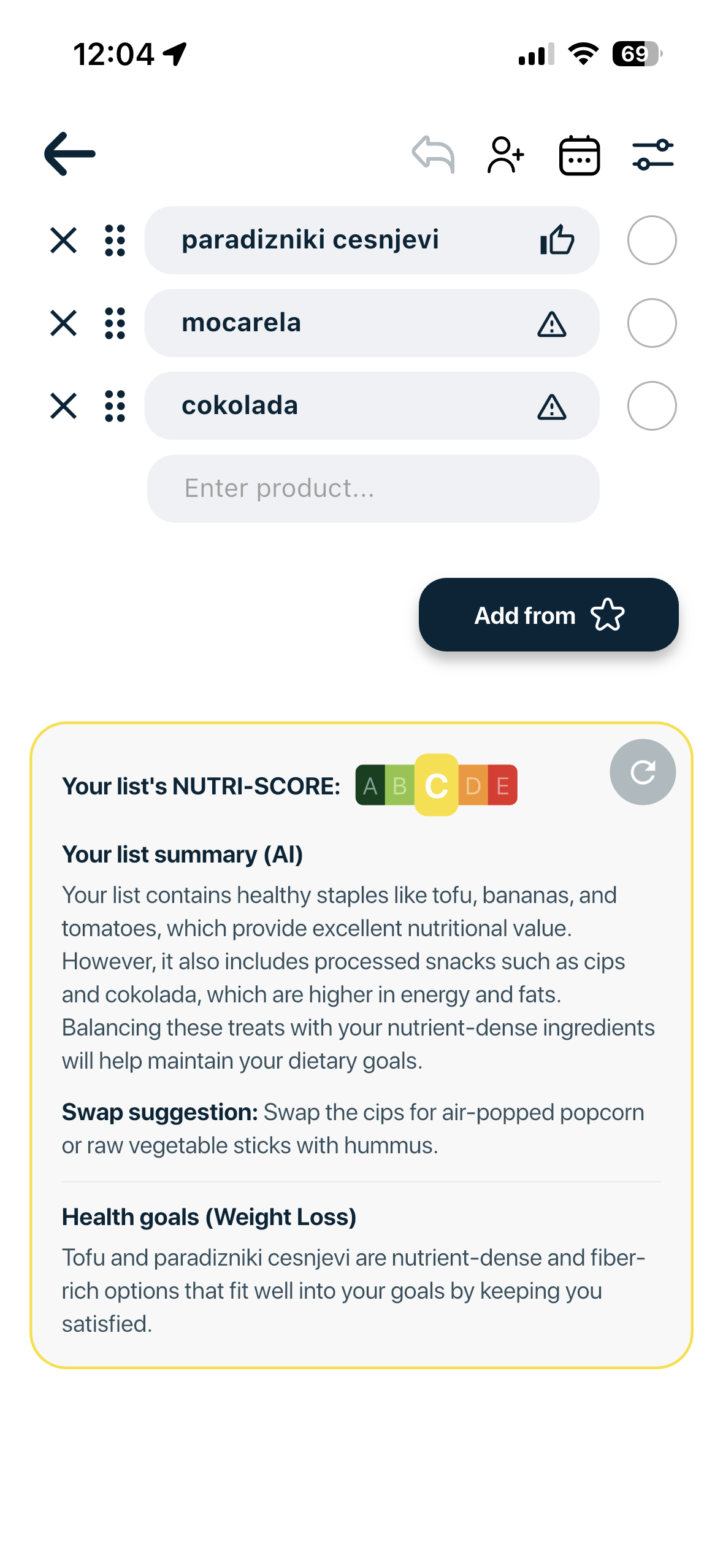Check off paradizniki cesnjevi circle
This screenshot has width=723, height=1568.
coord(652,240)
